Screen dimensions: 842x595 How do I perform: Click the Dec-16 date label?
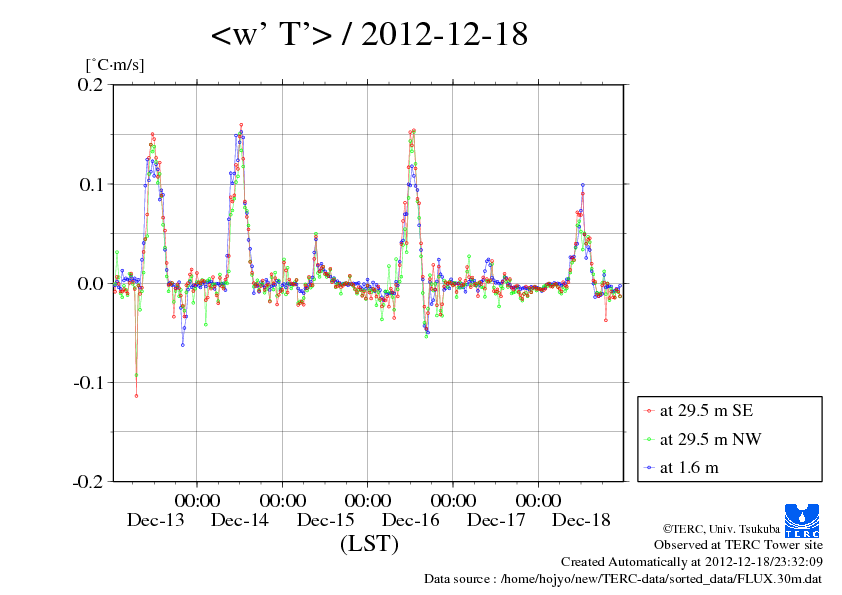410,520
